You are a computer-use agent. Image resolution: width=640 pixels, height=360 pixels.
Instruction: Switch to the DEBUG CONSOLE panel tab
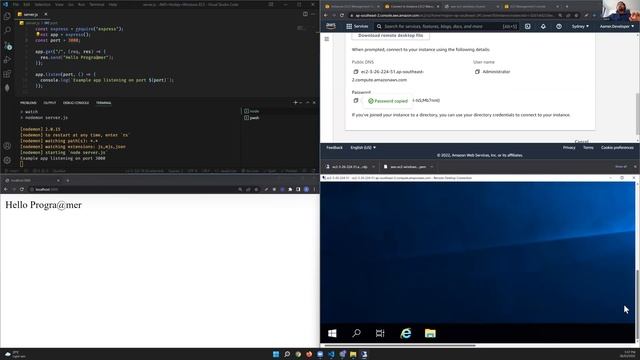pos(76,103)
